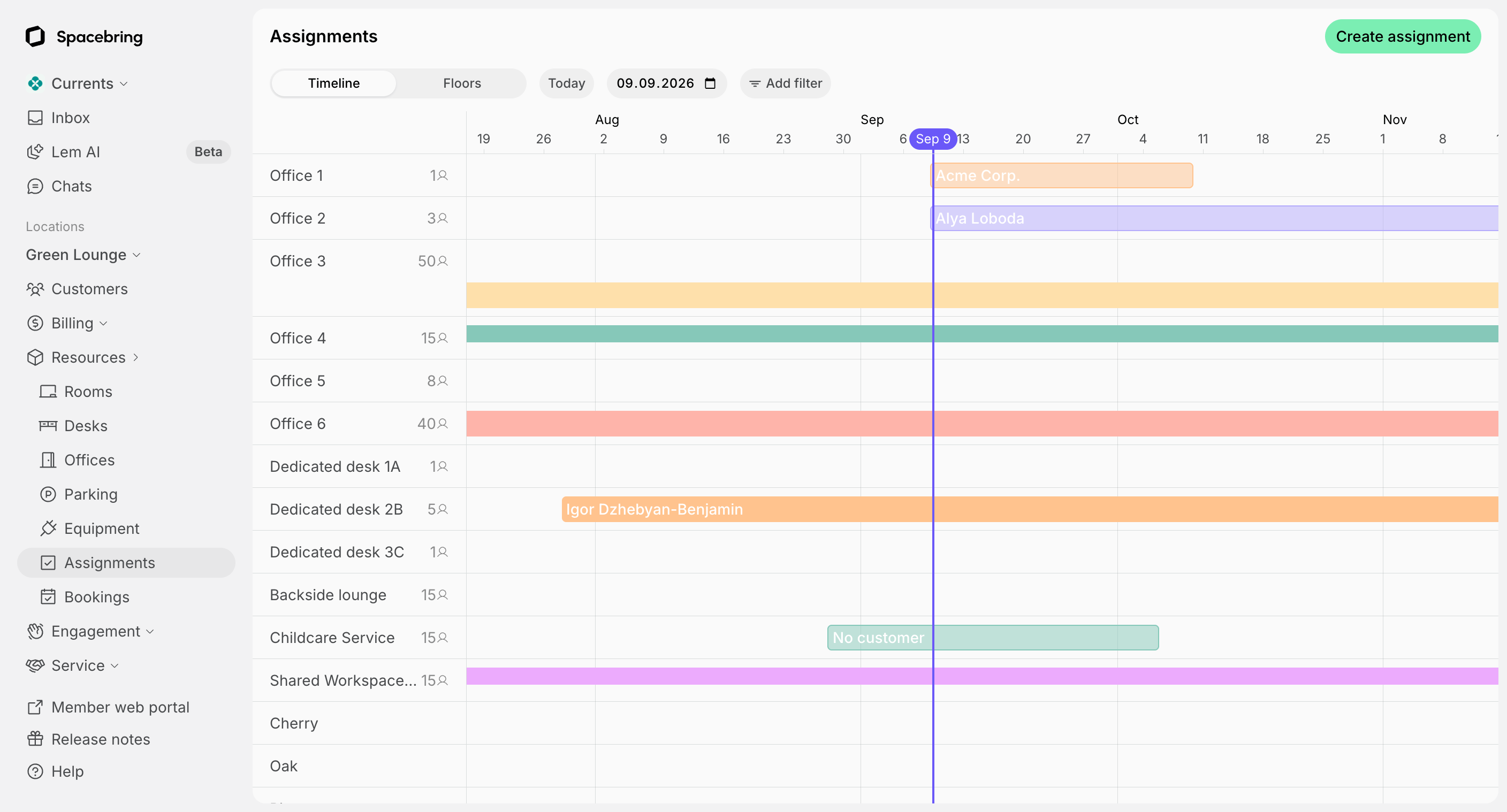Open the No customer Childcare Service assignment
1507x812 pixels.
click(993, 638)
